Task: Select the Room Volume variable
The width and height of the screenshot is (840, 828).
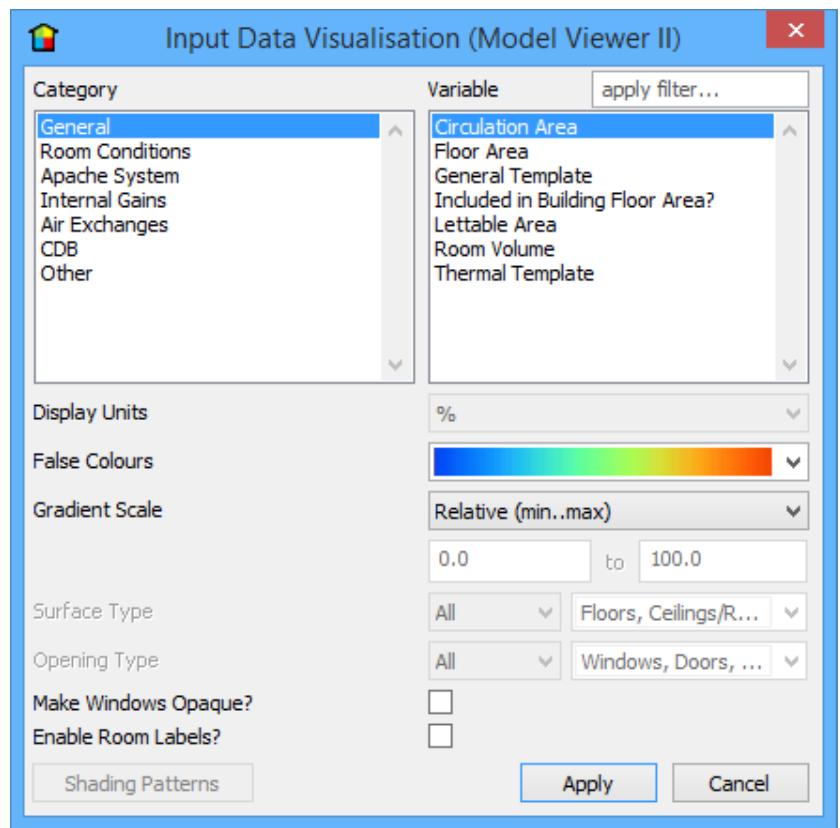Action: coord(603,249)
